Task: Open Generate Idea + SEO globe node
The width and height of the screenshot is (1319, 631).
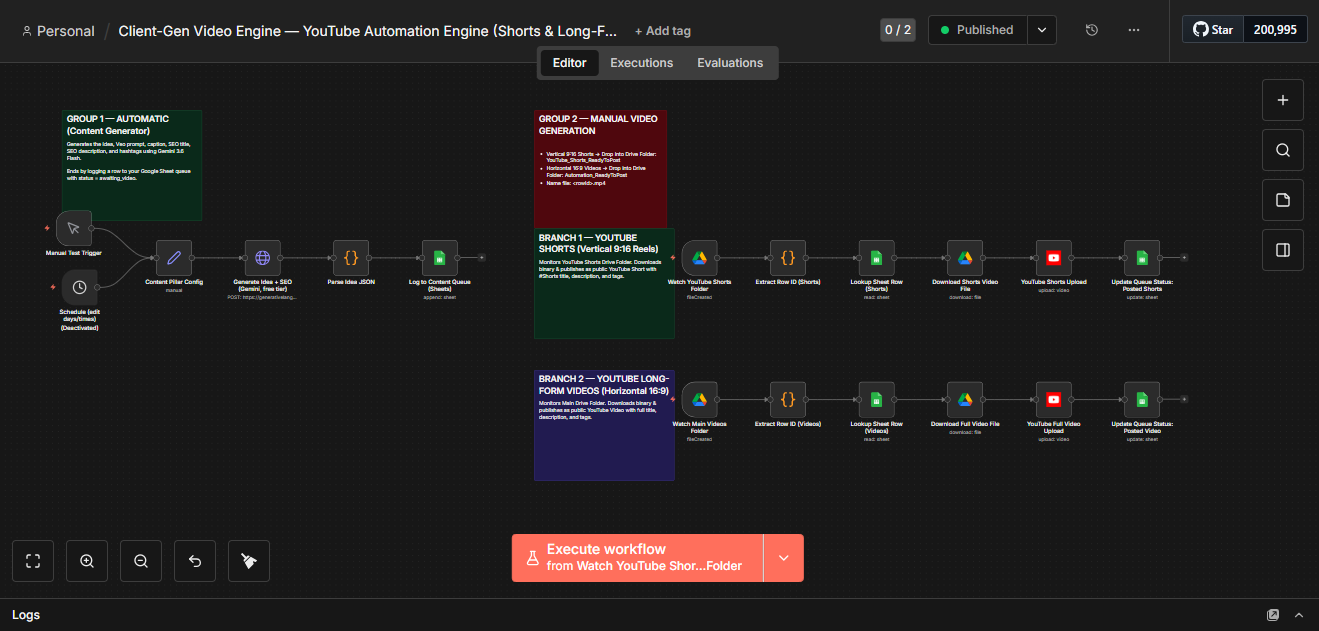Action: point(262,258)
